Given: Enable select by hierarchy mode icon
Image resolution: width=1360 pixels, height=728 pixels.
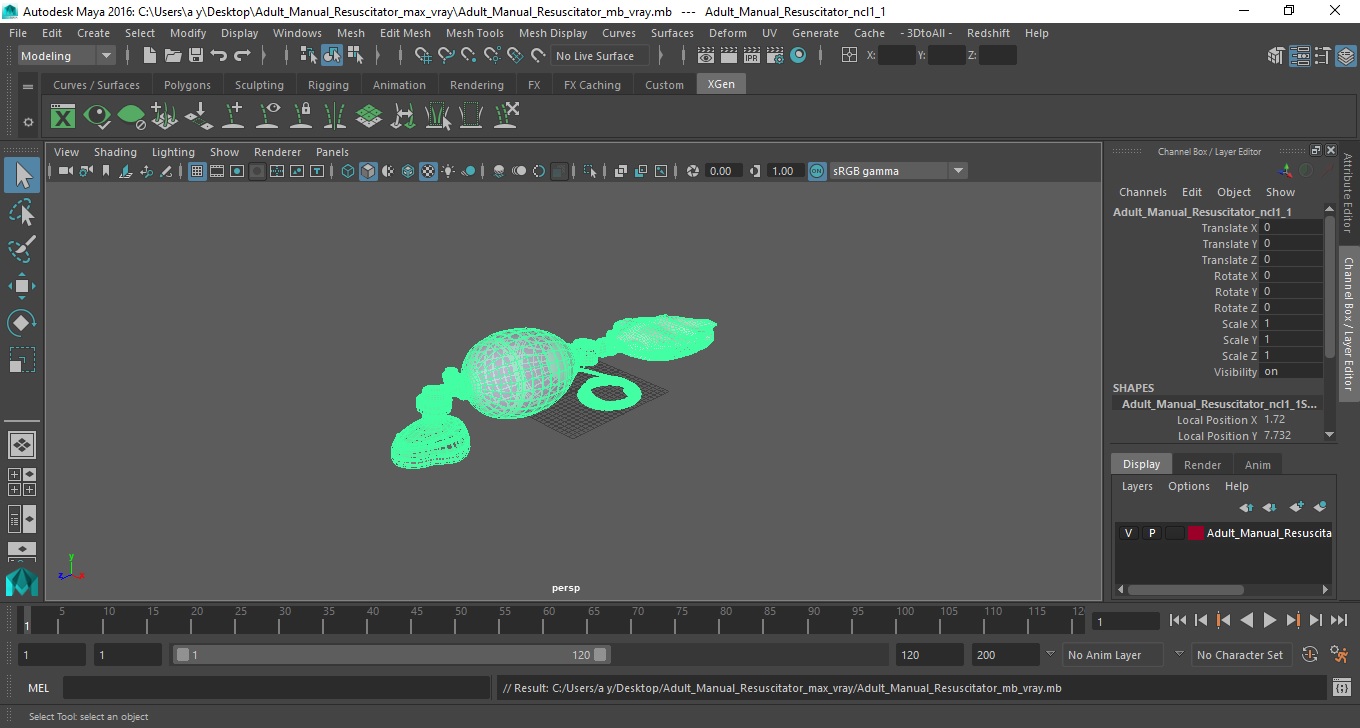Looking at the screenshot, I should 309,56.
